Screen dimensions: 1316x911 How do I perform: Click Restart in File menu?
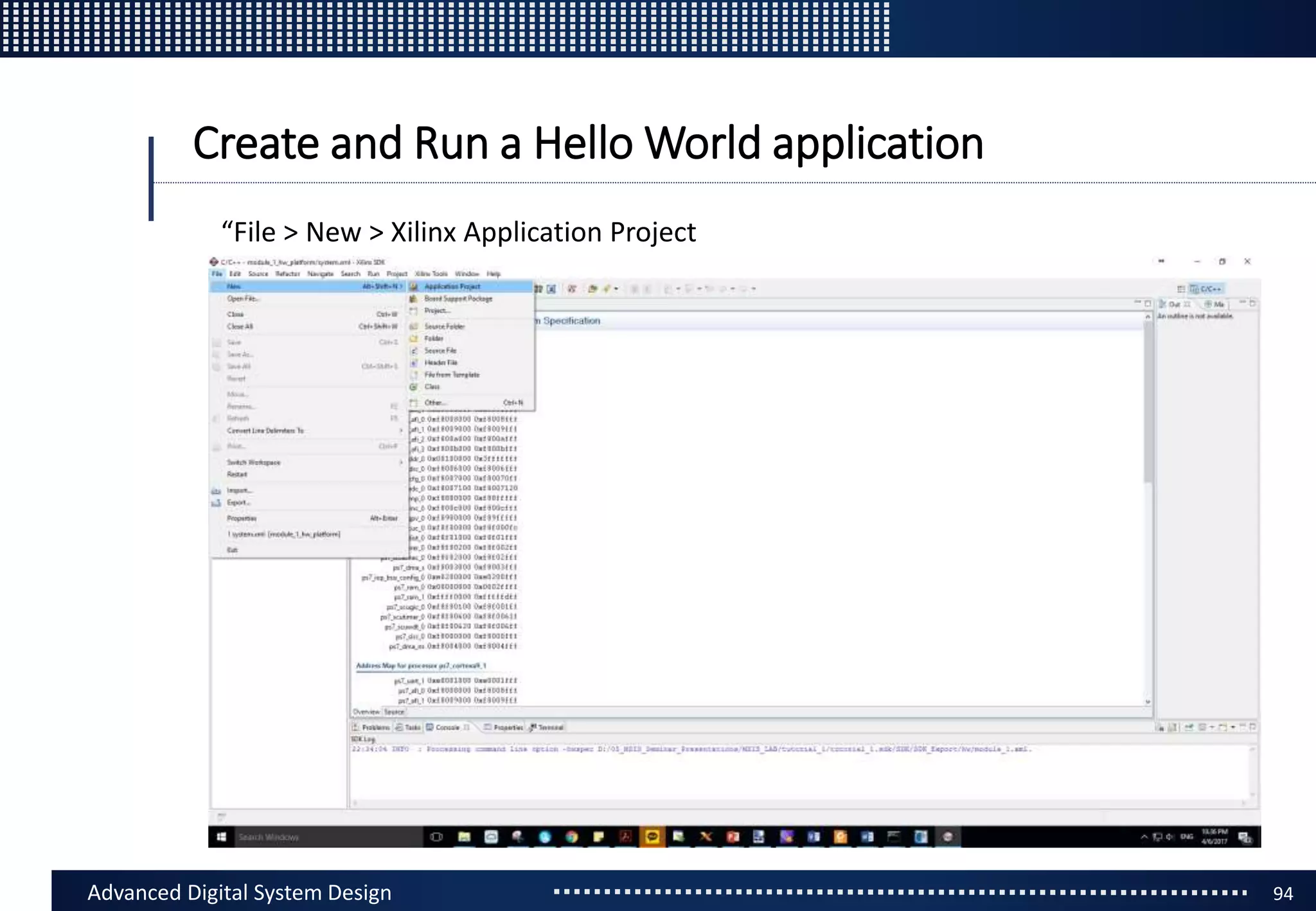(x=308, y=475)
